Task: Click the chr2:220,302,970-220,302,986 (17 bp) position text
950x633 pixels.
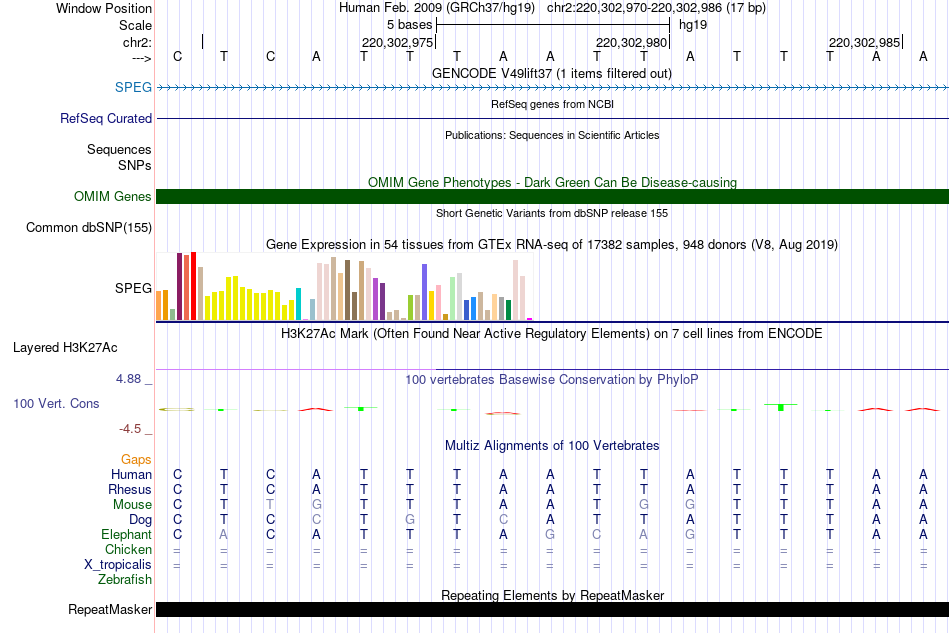Action: (x=656, y=8)
